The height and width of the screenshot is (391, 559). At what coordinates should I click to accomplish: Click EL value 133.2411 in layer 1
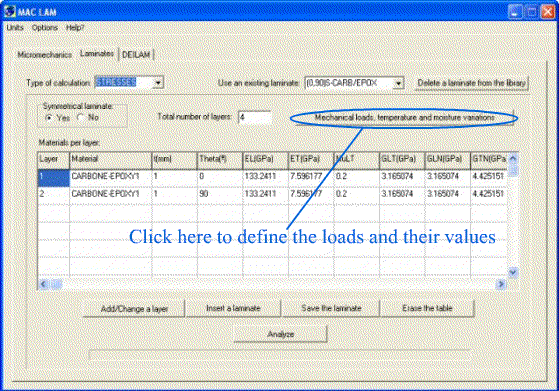[x=265, y=178]
